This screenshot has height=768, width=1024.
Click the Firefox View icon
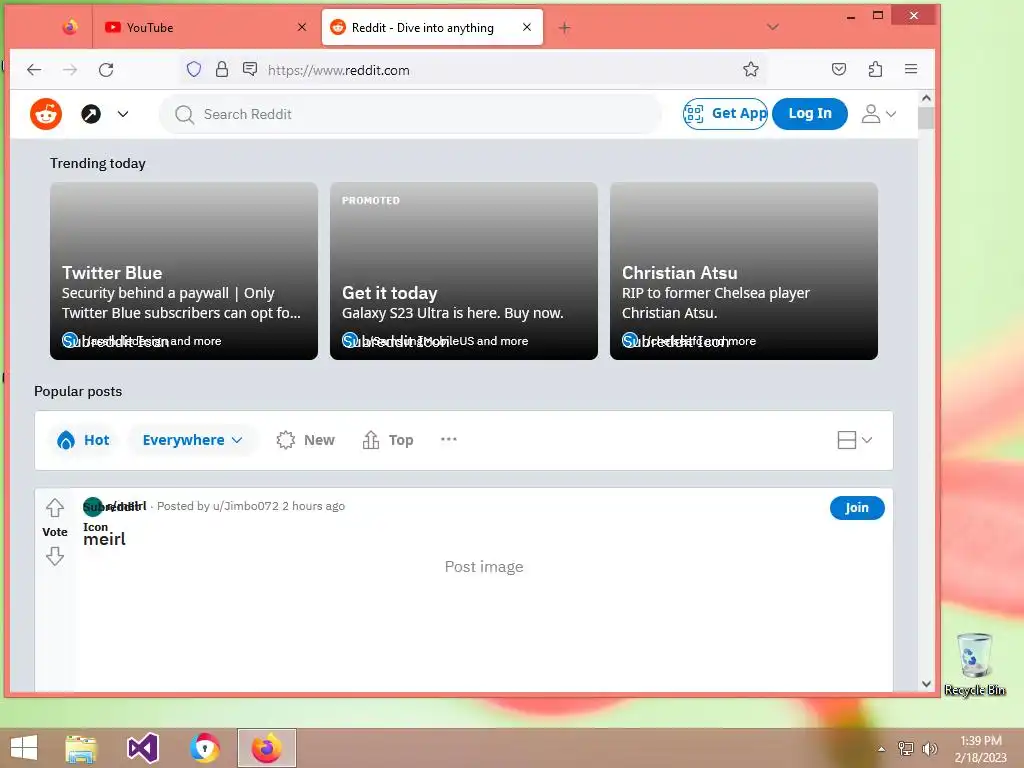70,27
